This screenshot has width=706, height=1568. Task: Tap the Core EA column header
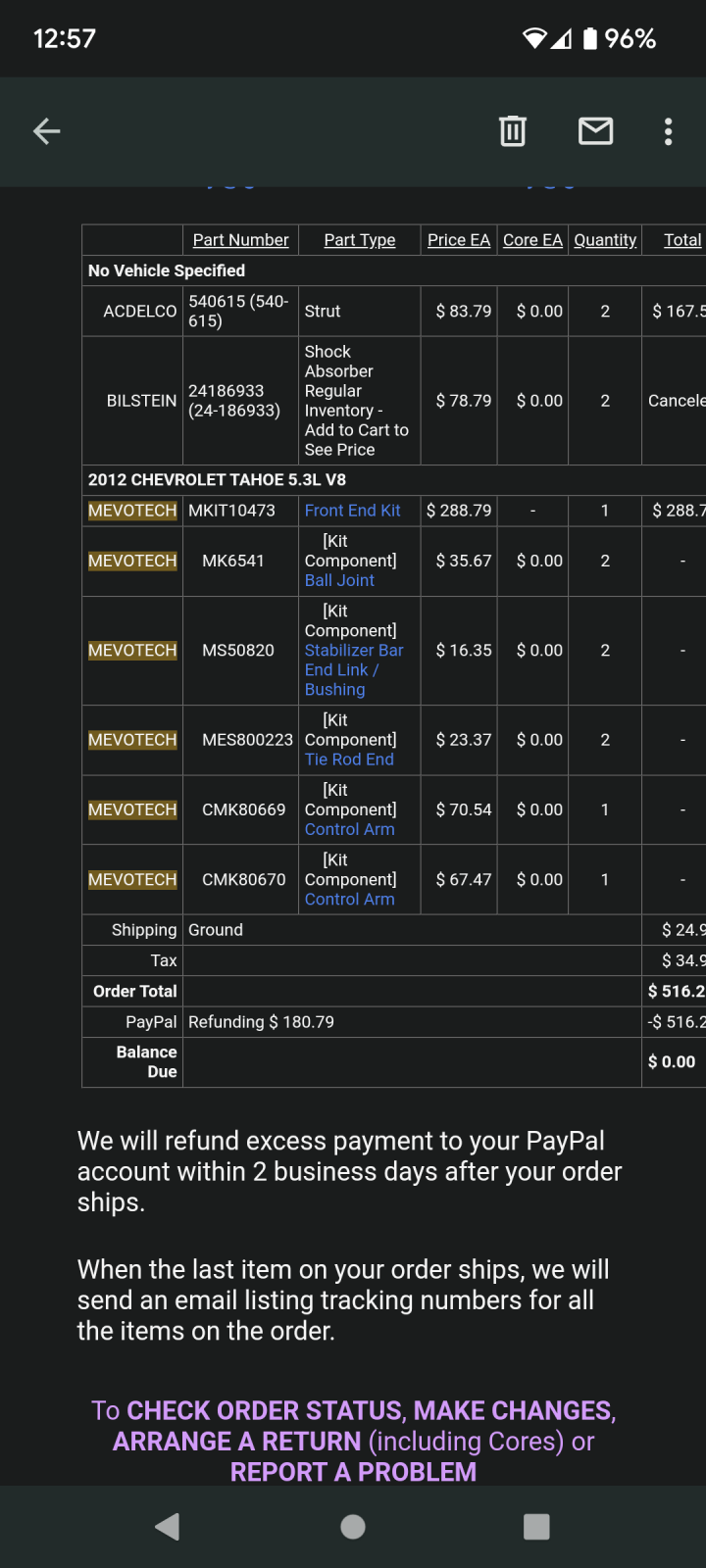tap(532, 240)
